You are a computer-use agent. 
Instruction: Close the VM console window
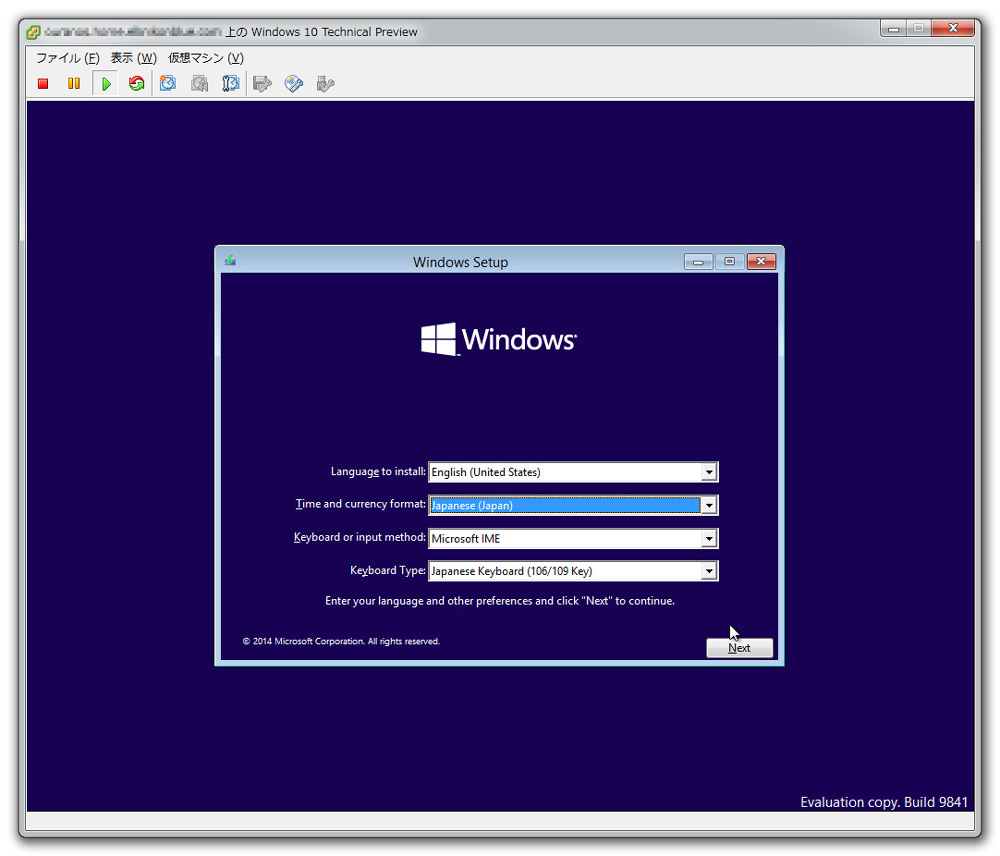[x=953, y=29]
